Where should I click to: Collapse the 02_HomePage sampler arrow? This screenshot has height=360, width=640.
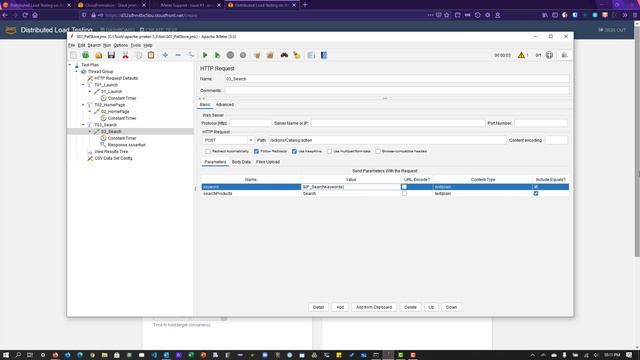[x=90, y=111]
